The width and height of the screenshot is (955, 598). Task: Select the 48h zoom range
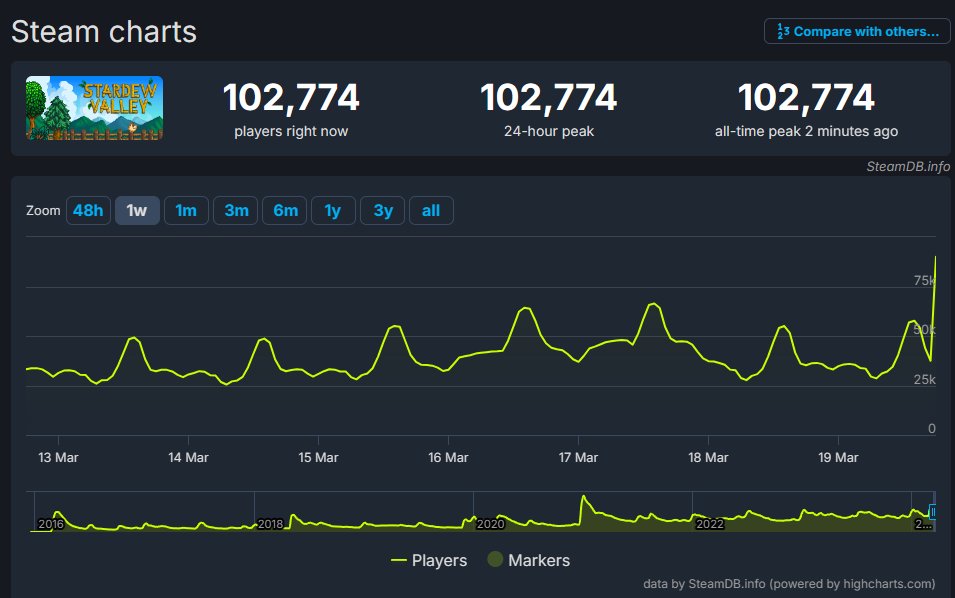[x=88, y=211]
